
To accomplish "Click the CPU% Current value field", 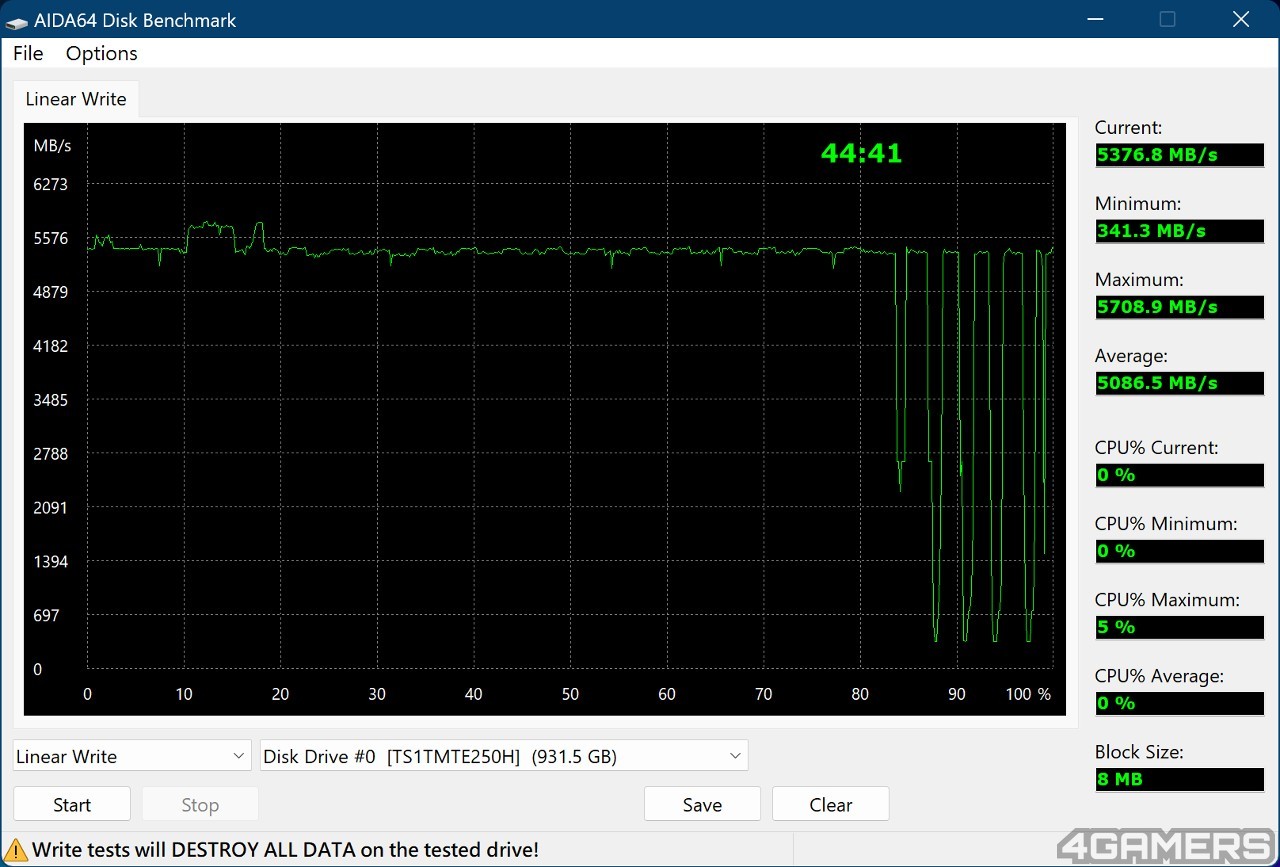I will point(1179,475).
